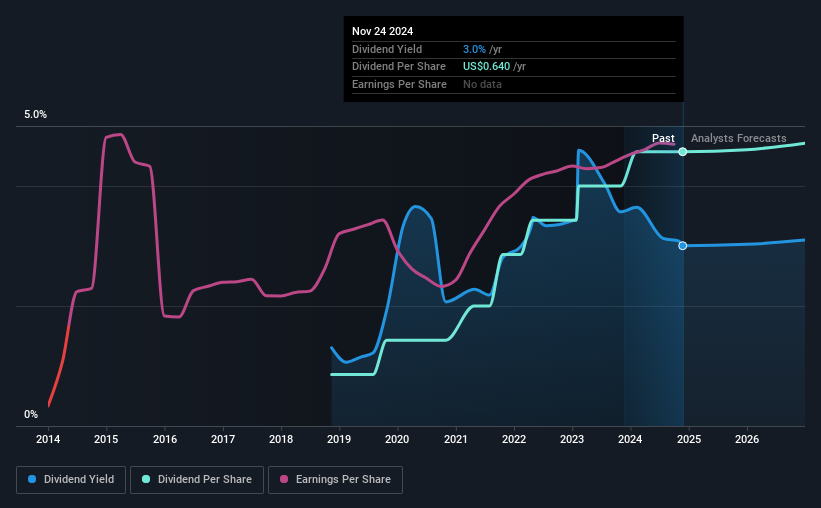
Task: Select the teal Dividend Per Share marker point
Action: click(683, 152)
